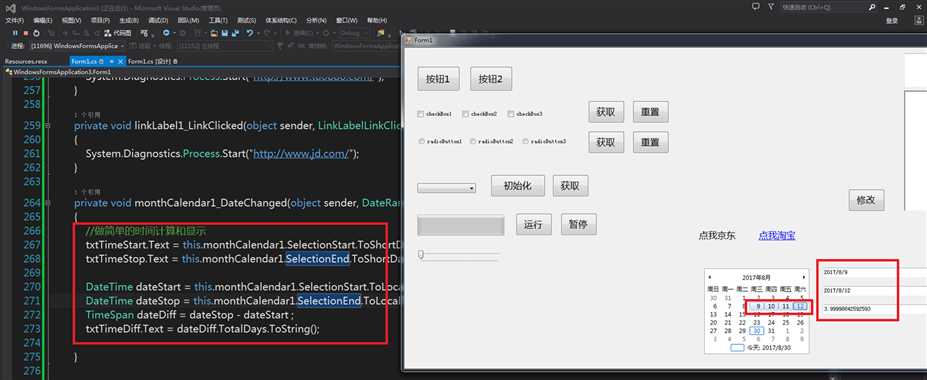
Task: Open the 窗口(W) menu
Action: [346, 20]
